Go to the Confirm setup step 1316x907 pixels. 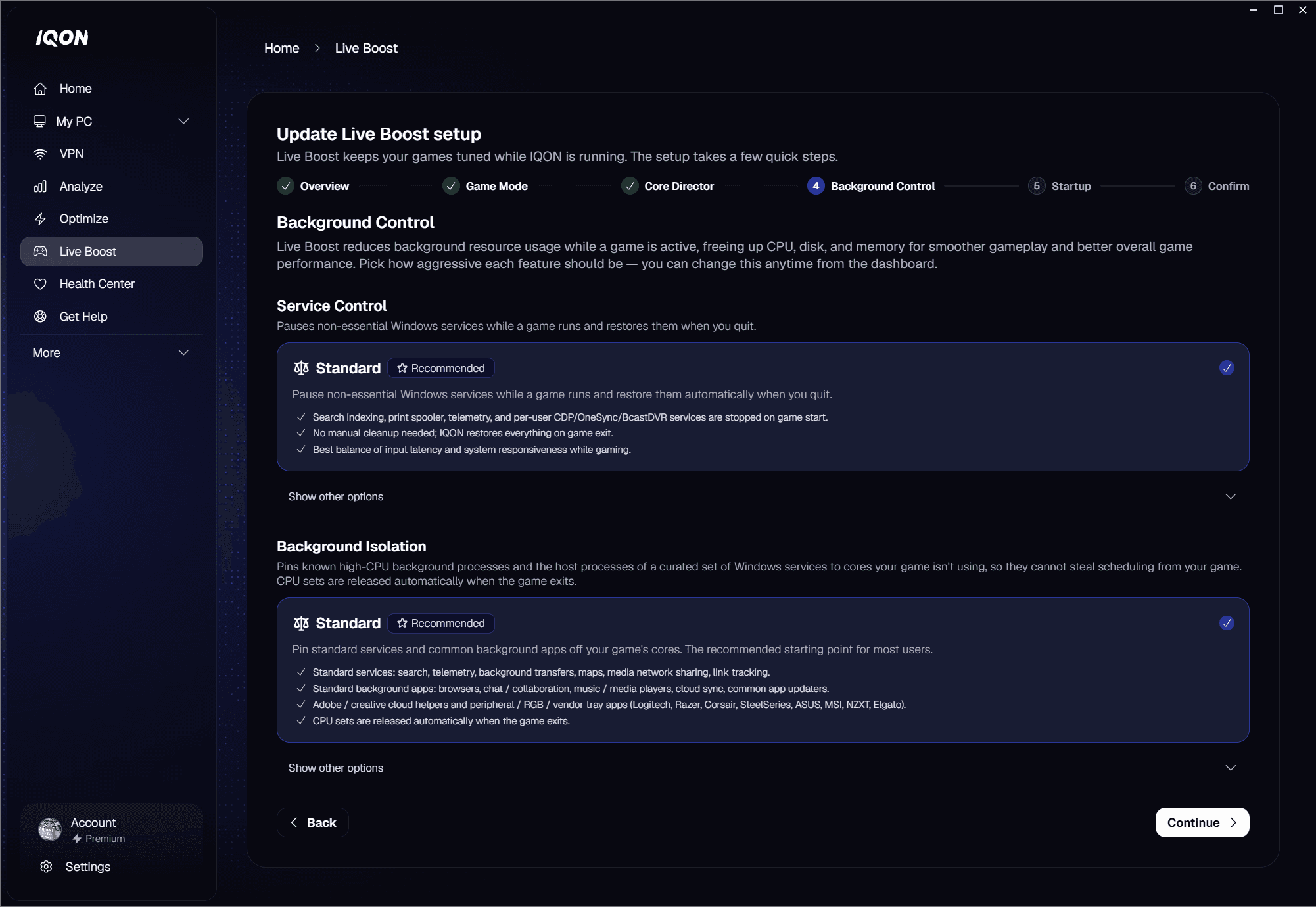coord(1217,186)
